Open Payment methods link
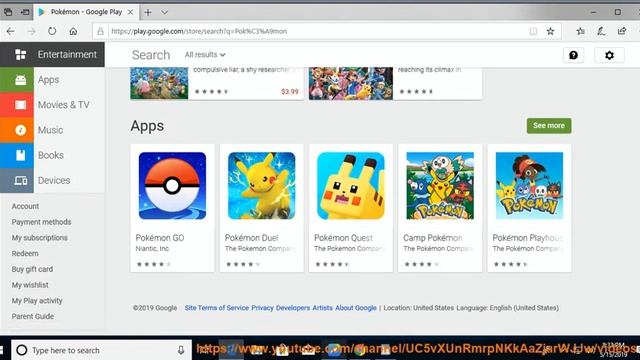 click(42, 222)
